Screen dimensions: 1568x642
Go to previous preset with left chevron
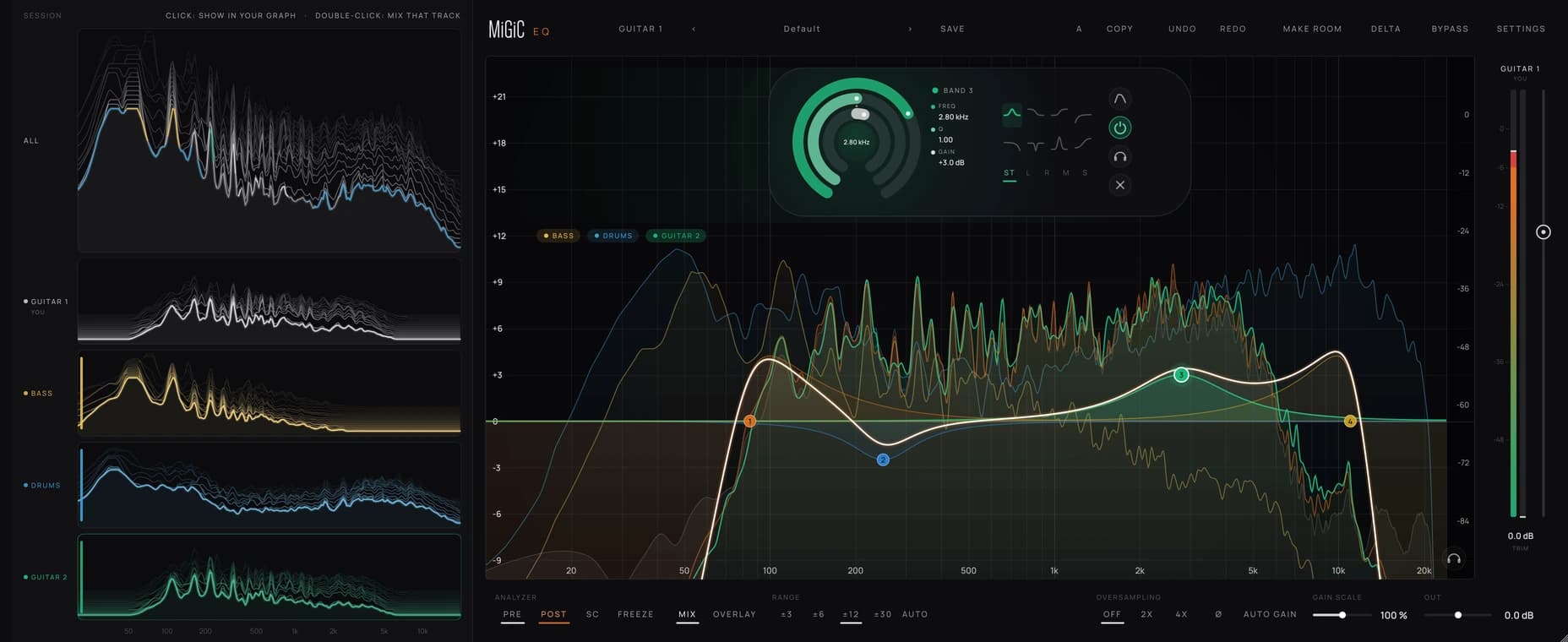pyautogui.click(x=694, y=29)
